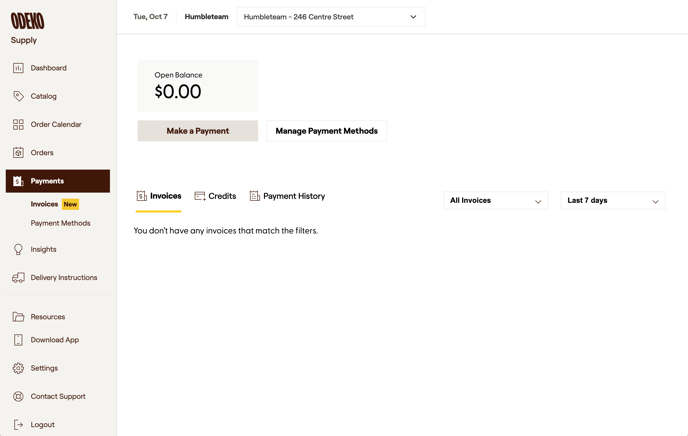
Task: Click the Logout arrow icon
Action: (x=18, y=425)
